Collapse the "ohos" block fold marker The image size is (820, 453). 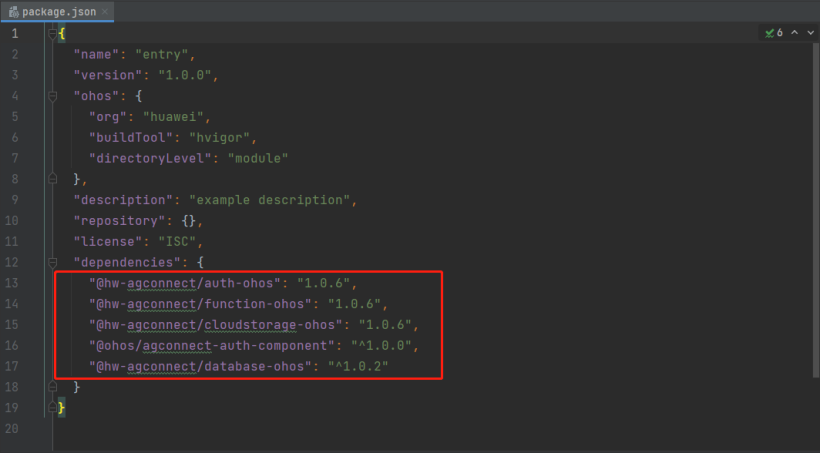(x=53, y=96)
